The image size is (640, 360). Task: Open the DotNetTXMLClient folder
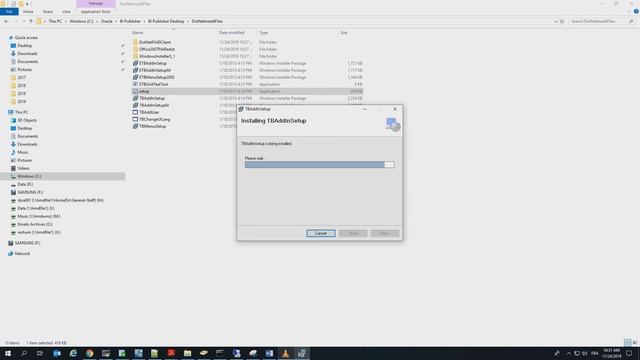(x=155, y=42)
